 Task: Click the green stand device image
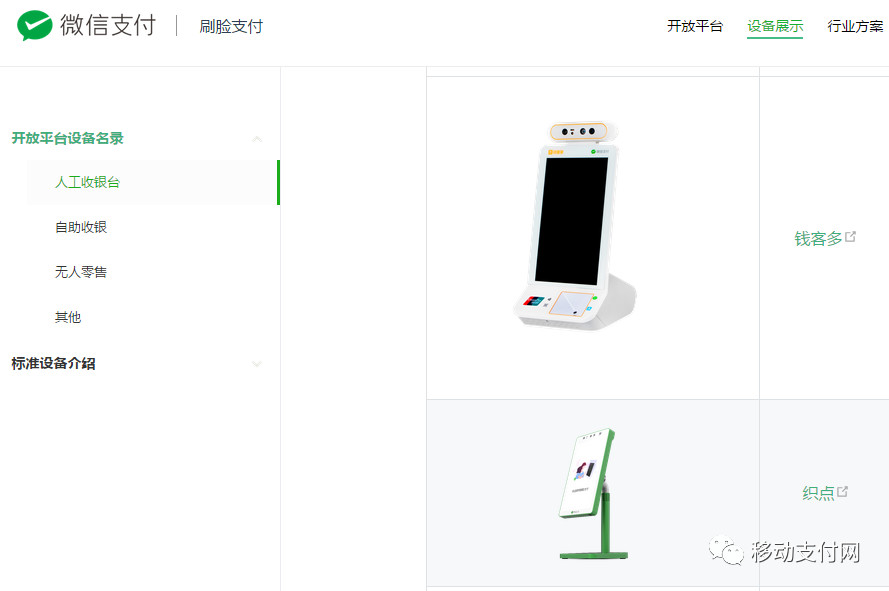[593, 494]
